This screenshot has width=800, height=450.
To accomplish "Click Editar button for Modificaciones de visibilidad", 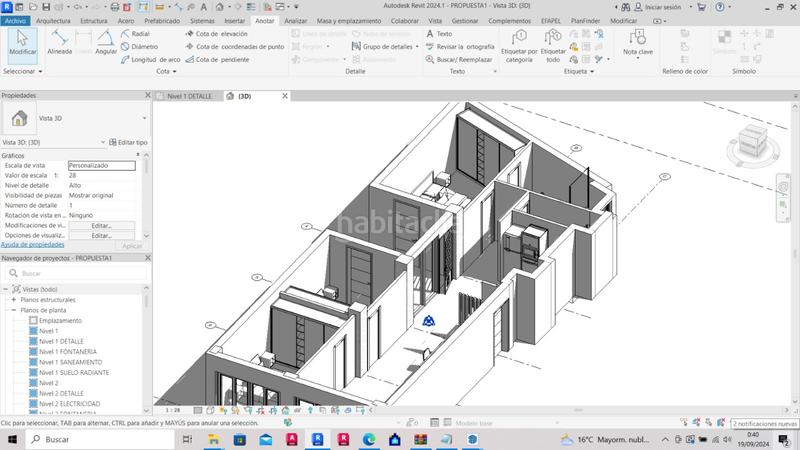I will pos(101,225).
